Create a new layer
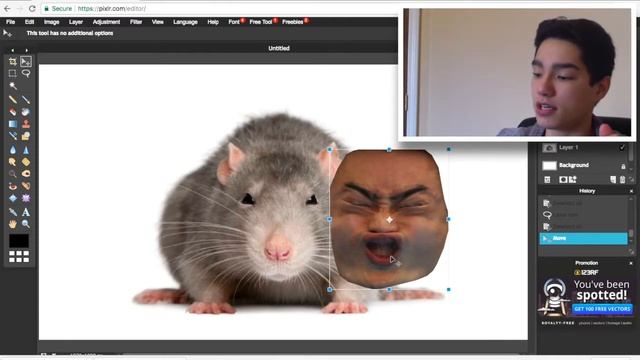Screen dimensions: 640x360 pyautogui.click(x=613, y=179)
